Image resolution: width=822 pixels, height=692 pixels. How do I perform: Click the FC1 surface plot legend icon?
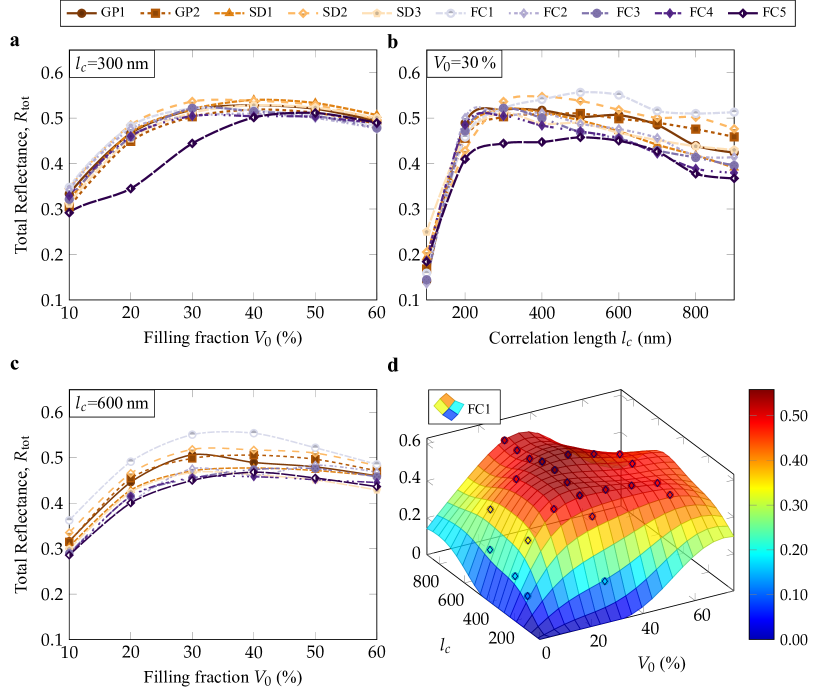click(x=447, y=407)
